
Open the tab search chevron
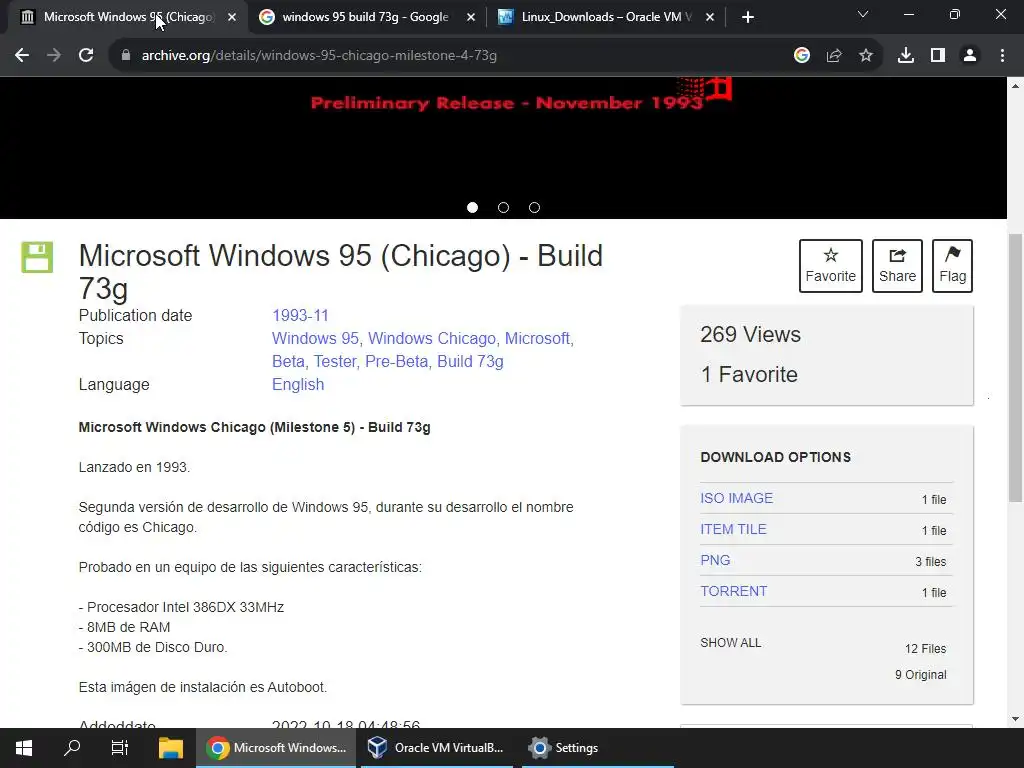[x=863, y=14]
